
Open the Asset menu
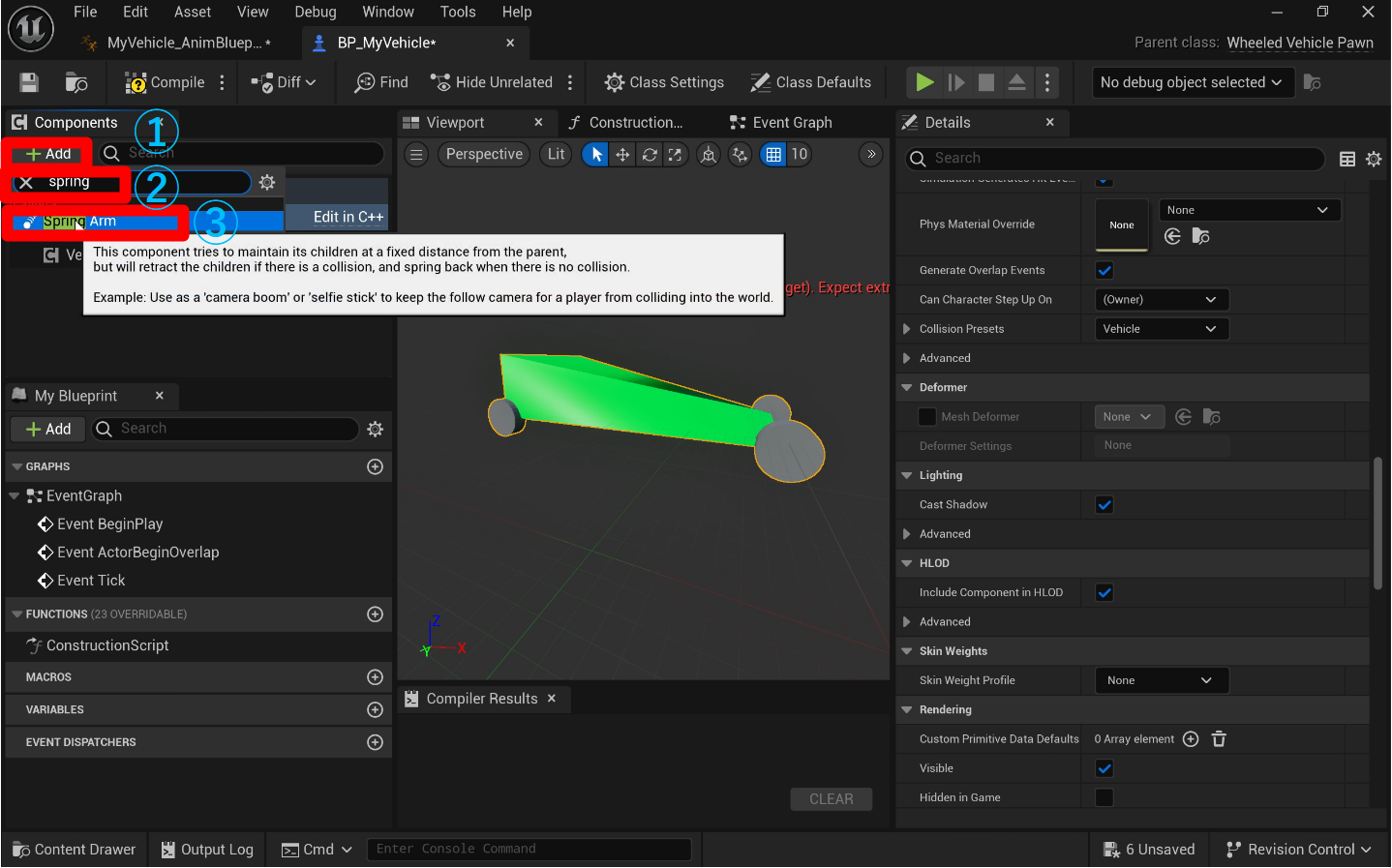(193, 12)
